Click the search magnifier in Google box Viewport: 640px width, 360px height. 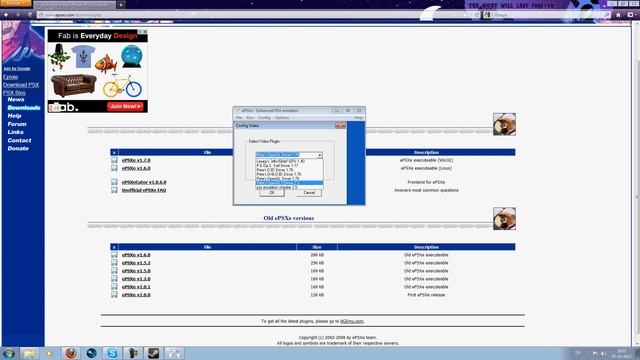pyautogui.click(x=607, y=15)
